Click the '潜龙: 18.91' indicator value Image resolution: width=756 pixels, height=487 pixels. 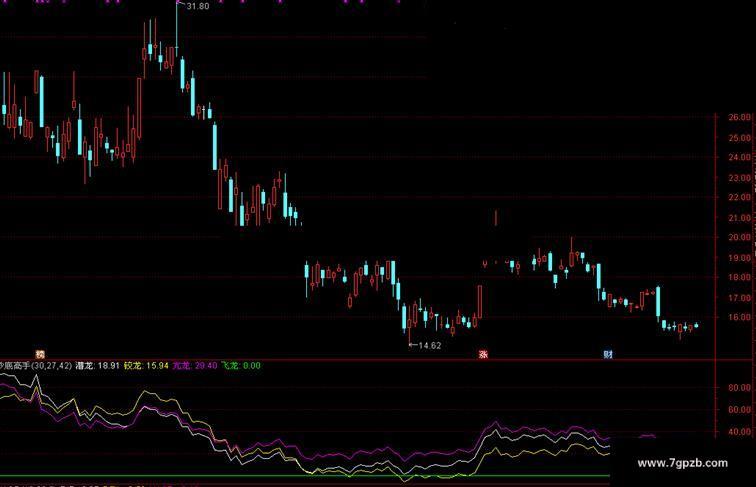(x=98, y=365)
